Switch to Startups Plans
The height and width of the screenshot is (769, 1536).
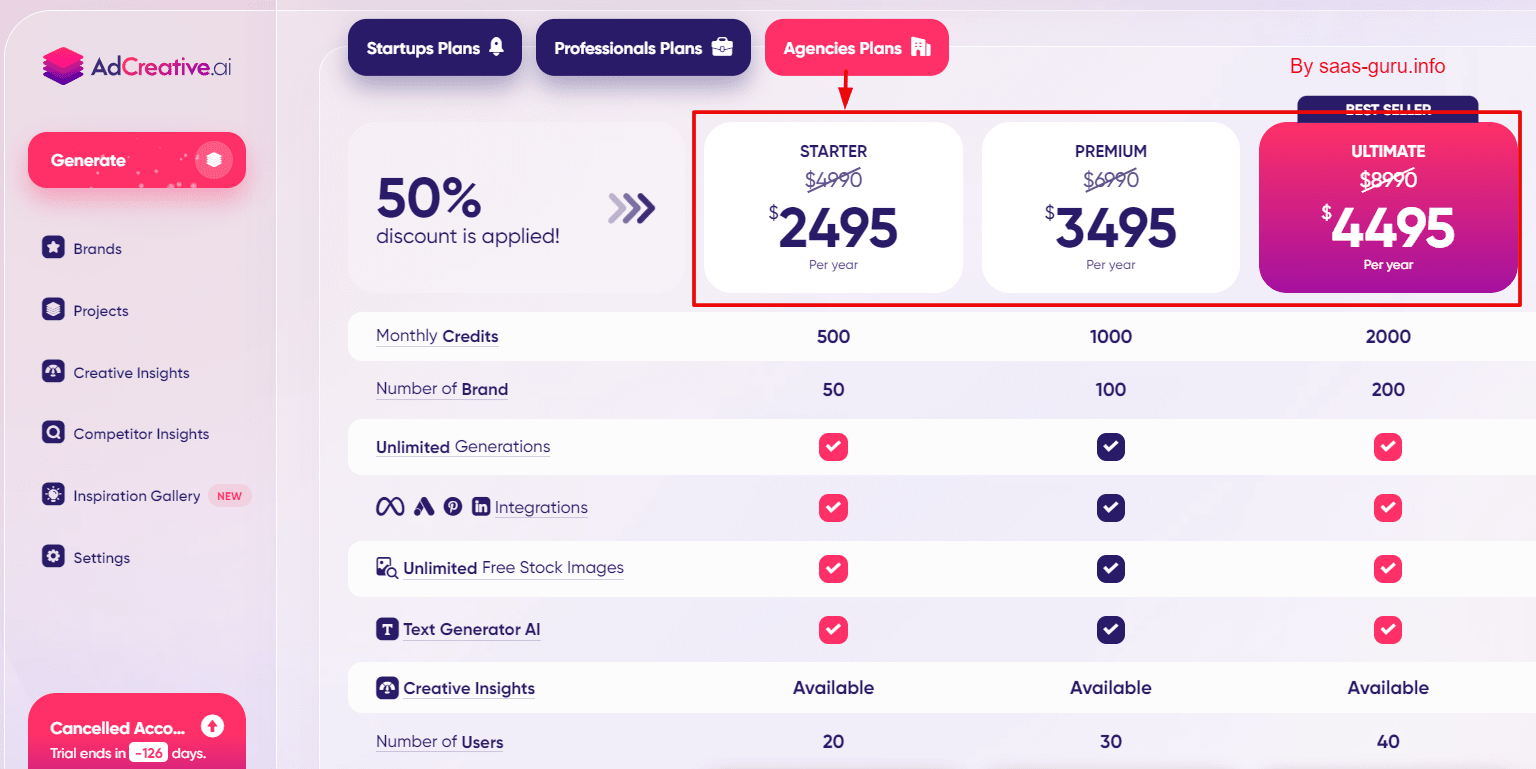434,46
